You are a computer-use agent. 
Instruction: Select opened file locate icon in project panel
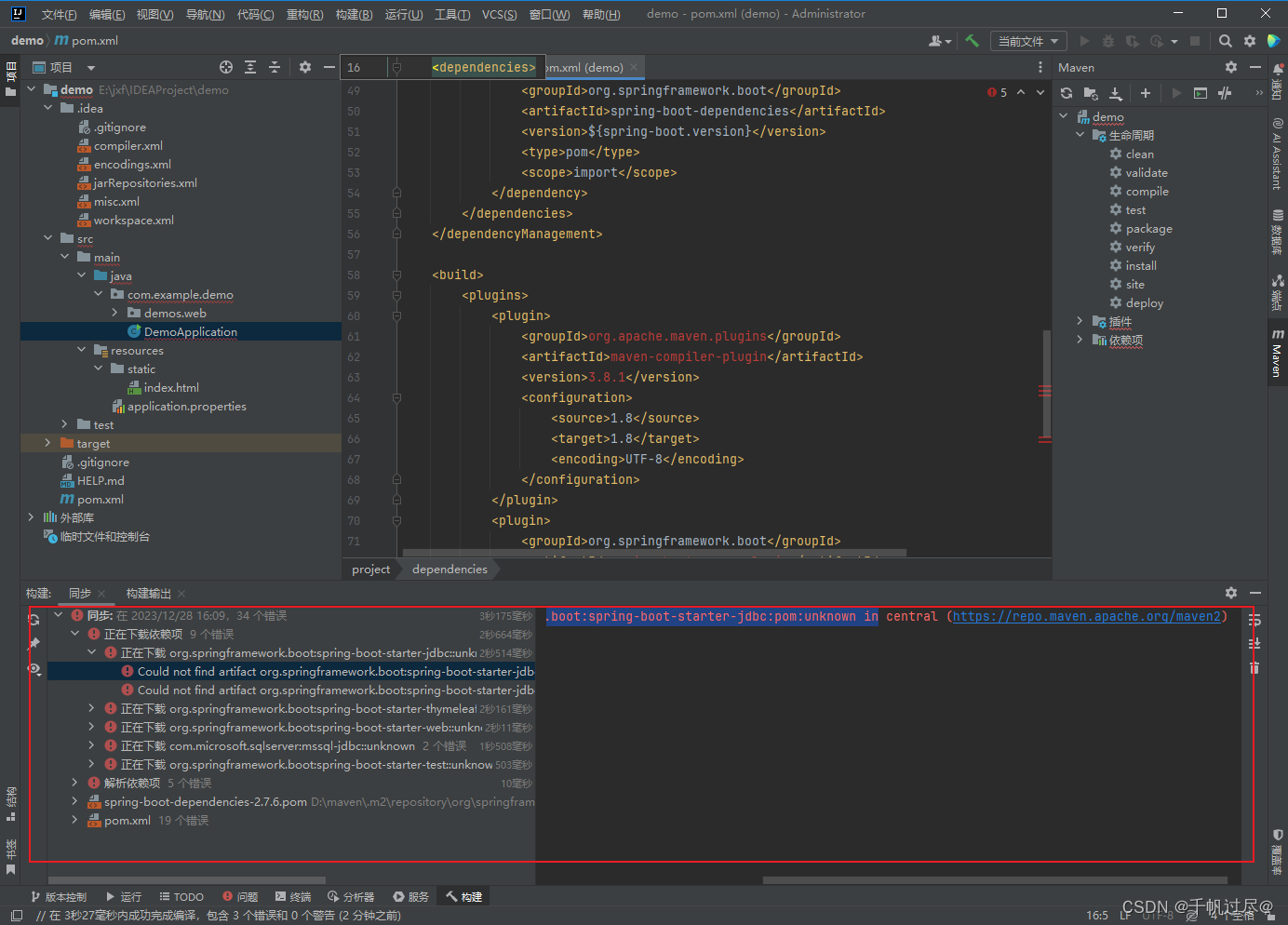point(226,67)
